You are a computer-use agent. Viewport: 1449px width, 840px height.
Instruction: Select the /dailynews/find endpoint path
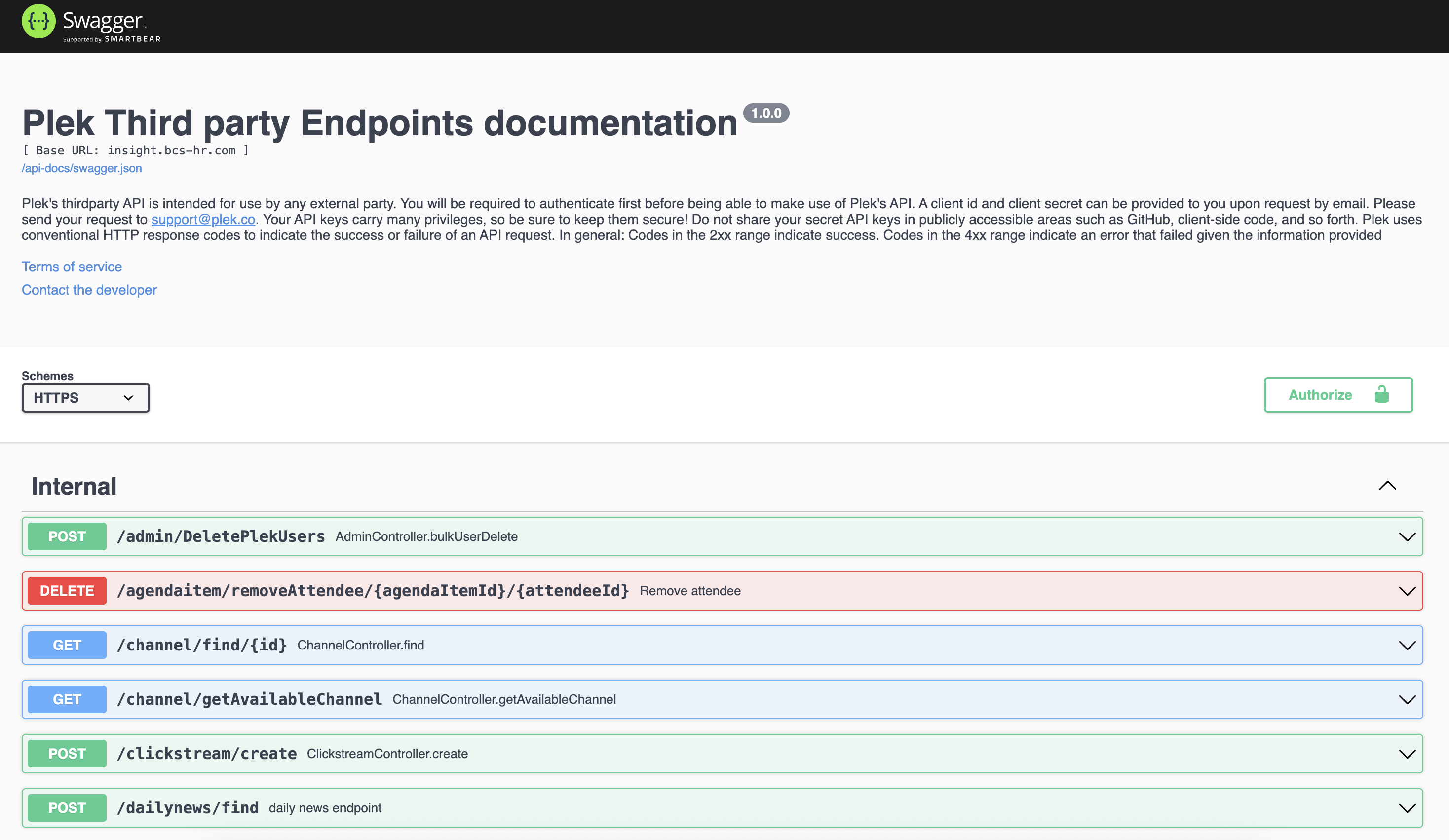point(188,808)
